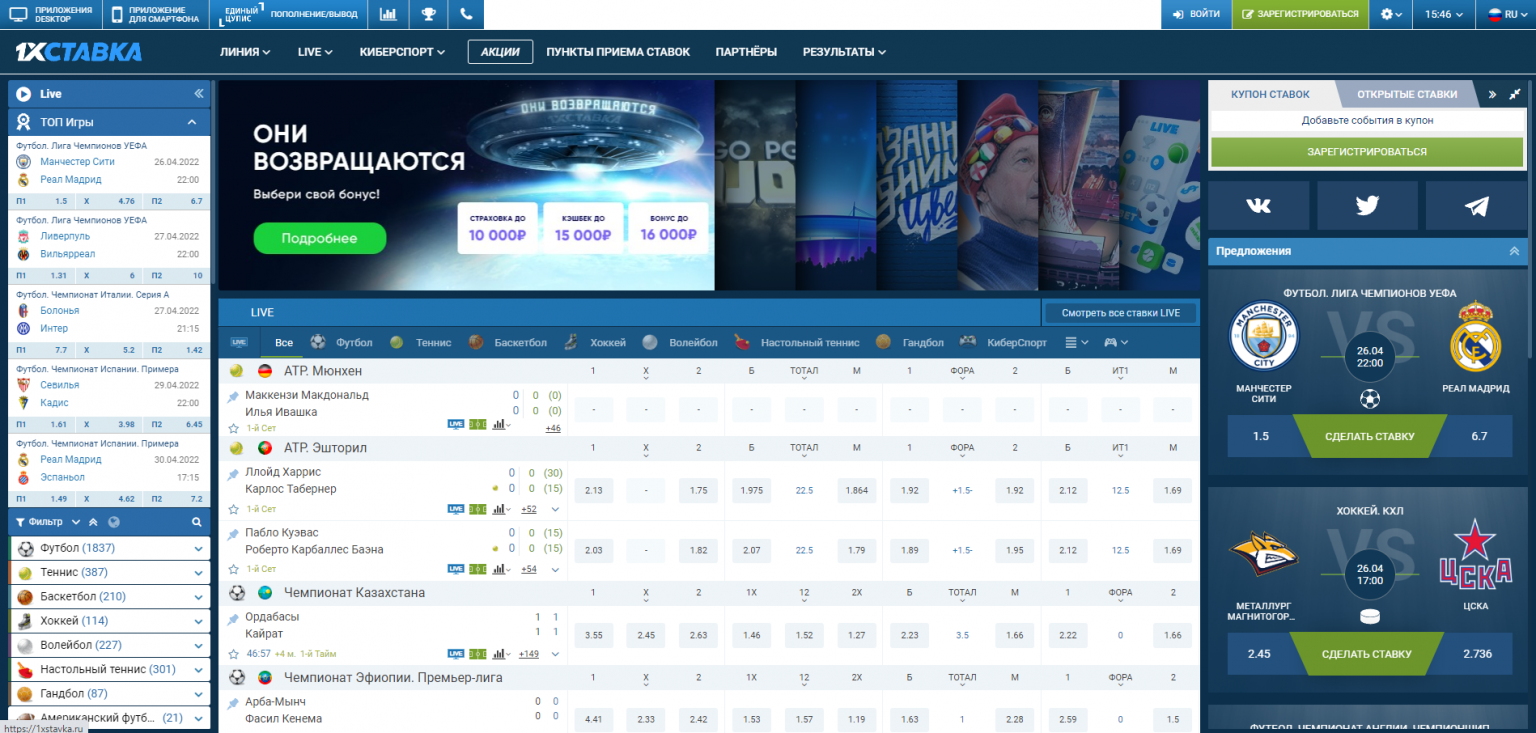The height and width of the screenshot is (733, 1536).
Task: Click the globe icon in filter bar
Action: (114, 522)
